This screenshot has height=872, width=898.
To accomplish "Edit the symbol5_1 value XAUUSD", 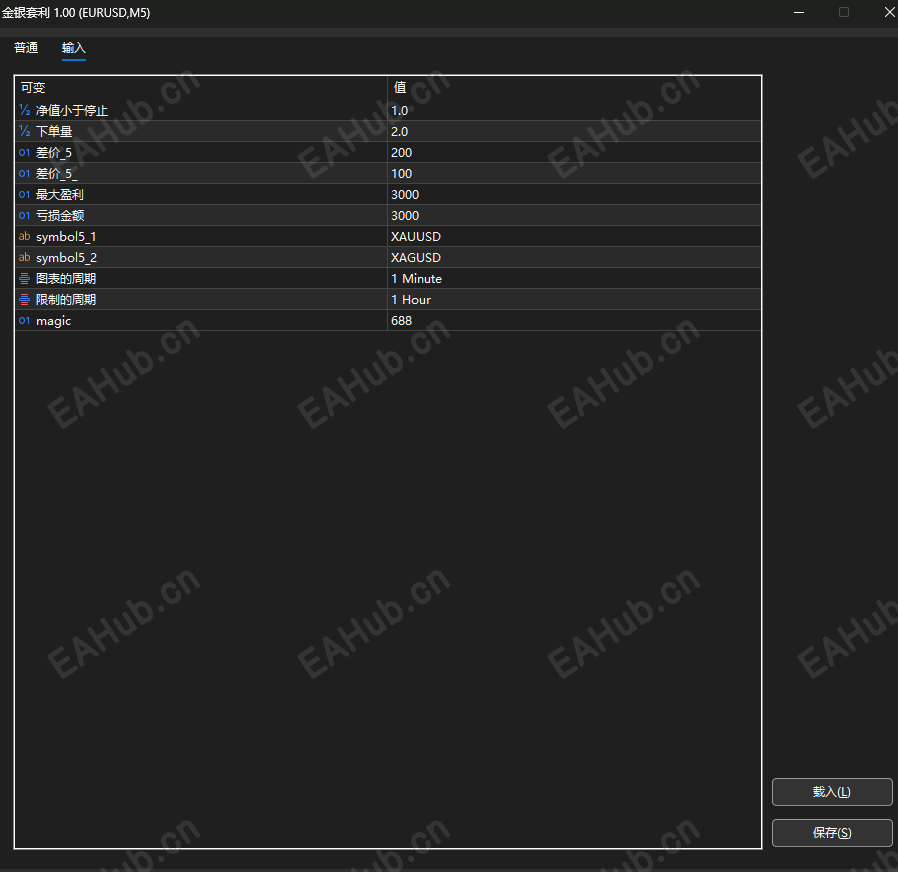I will (x=574, y=236).
